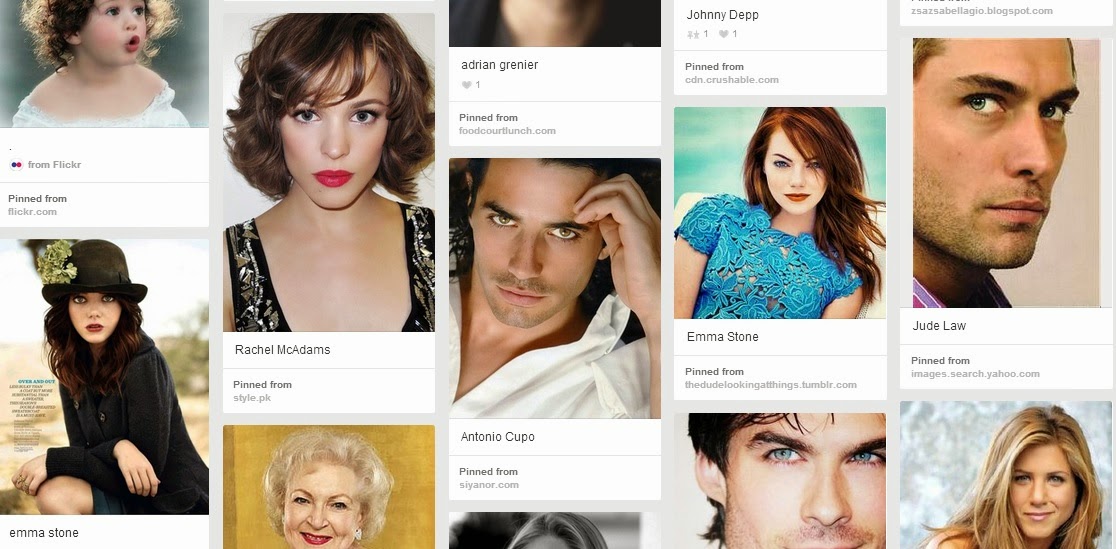The width and height of the screenshot is (1116, 549).
Task: Open the zsazsabellagio.blogspot.com source link
Action: click(981, 11)
